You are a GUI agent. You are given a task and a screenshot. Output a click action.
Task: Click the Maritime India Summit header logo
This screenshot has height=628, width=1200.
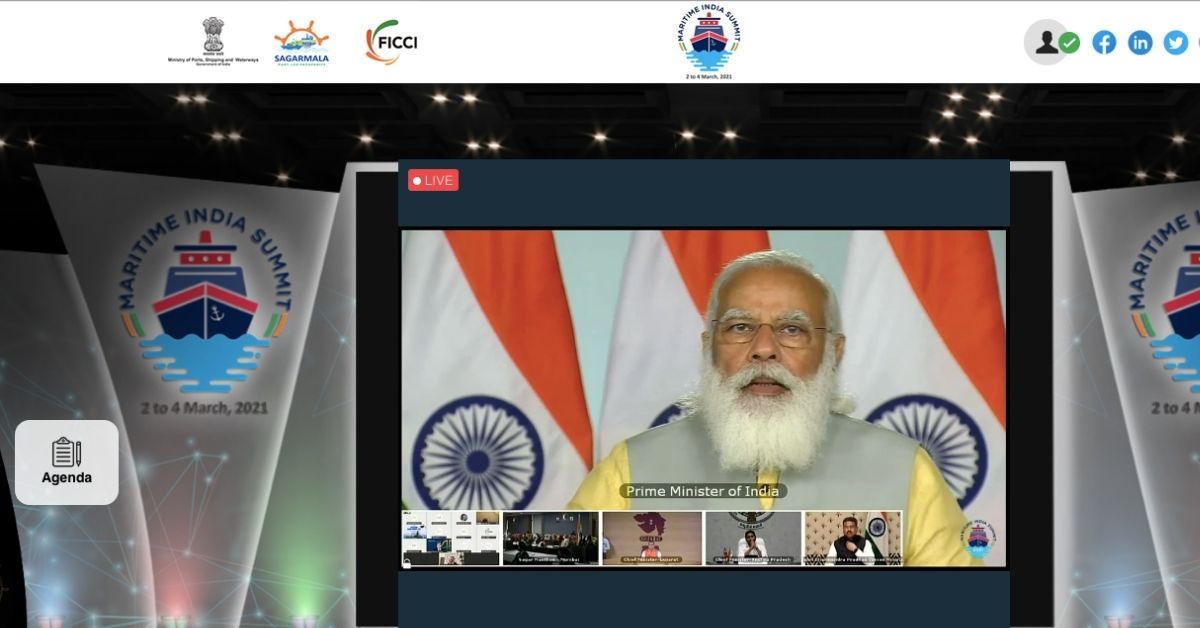coord(709,41)
